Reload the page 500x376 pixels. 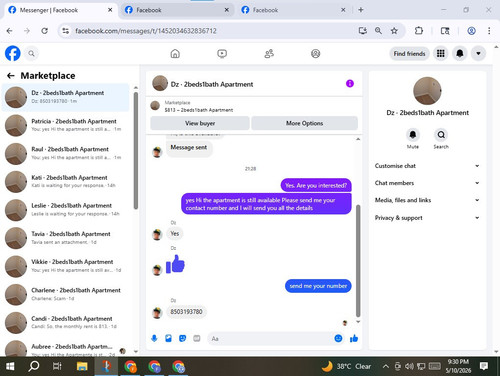coord(44,31)
